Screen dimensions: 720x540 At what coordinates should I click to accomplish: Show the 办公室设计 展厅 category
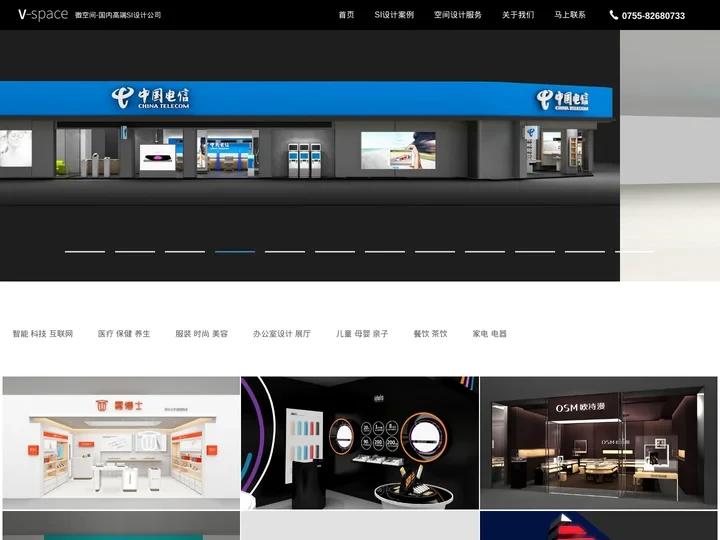click(281, 334)
